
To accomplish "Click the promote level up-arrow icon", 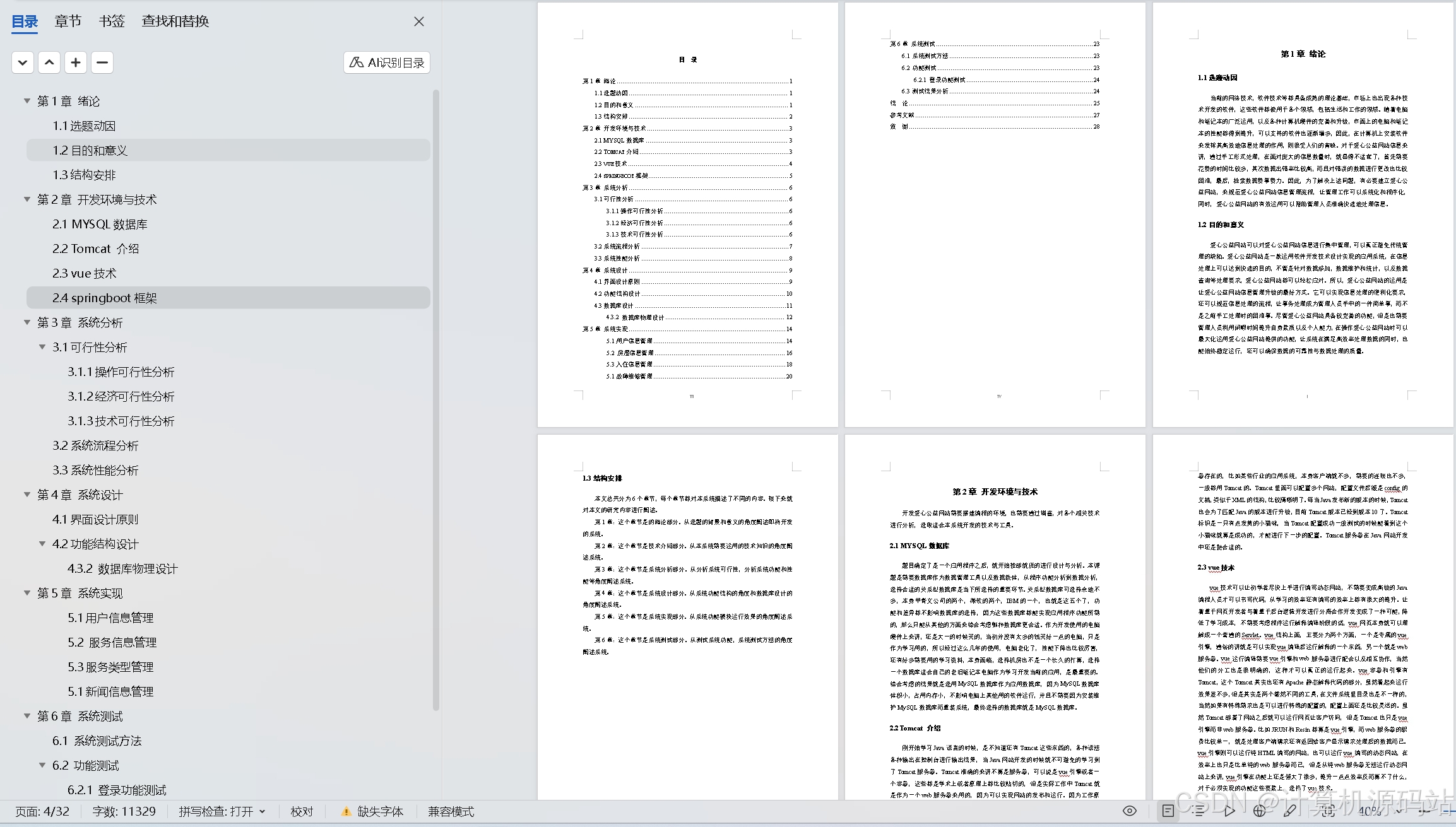I will click(x=49, y=62).
